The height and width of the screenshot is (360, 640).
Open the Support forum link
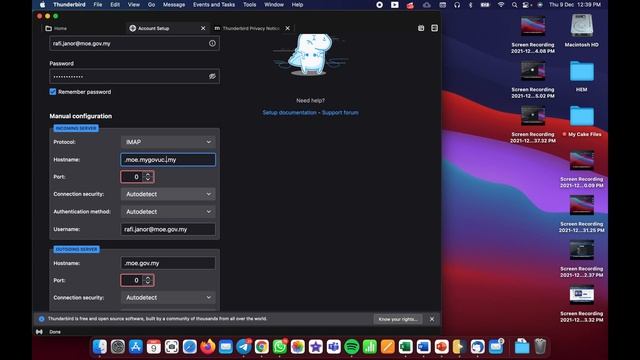point(340,113)
